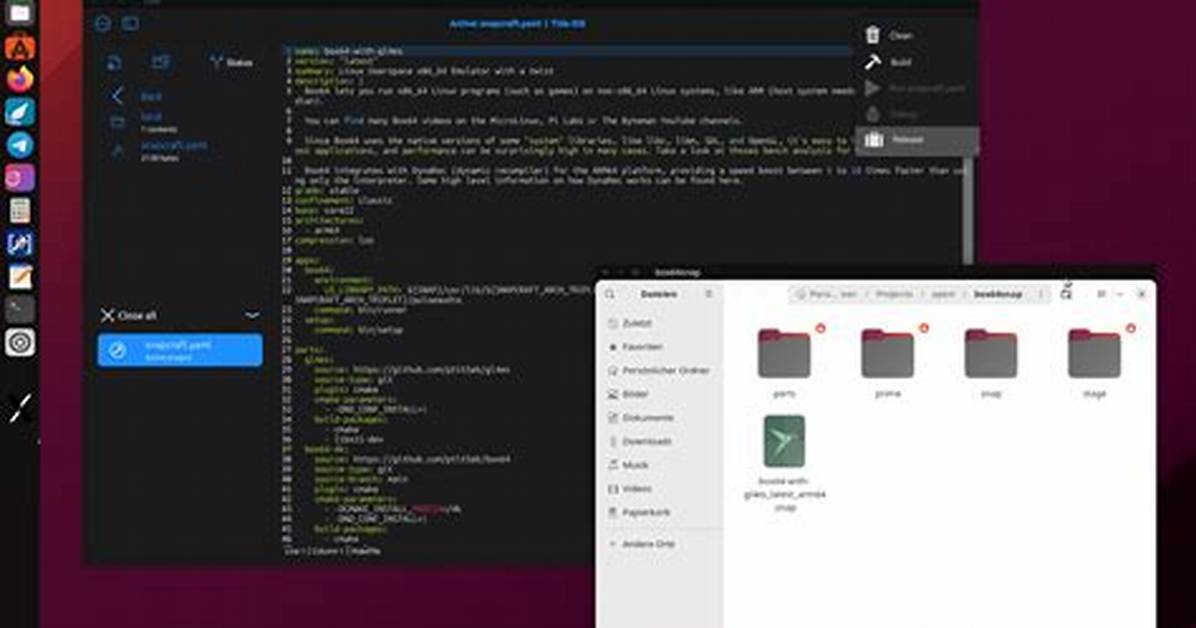Open Andere Orte in Dateien sidebar
The width and height of the screenshot is (1196, 628).
661,544
